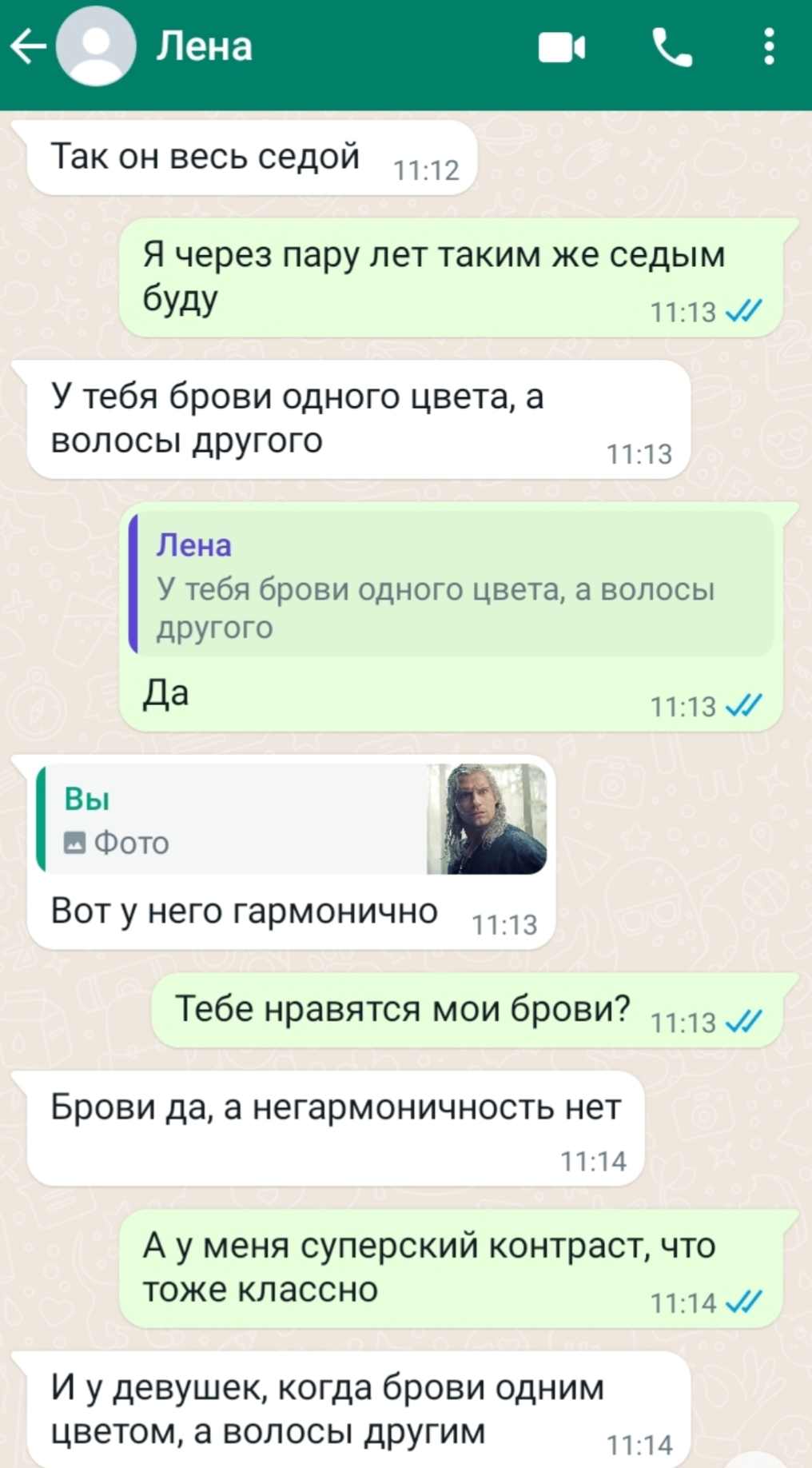Tap read checkmarks on 'Да' message
812x1468 pixels.
[x=743, y=705]
